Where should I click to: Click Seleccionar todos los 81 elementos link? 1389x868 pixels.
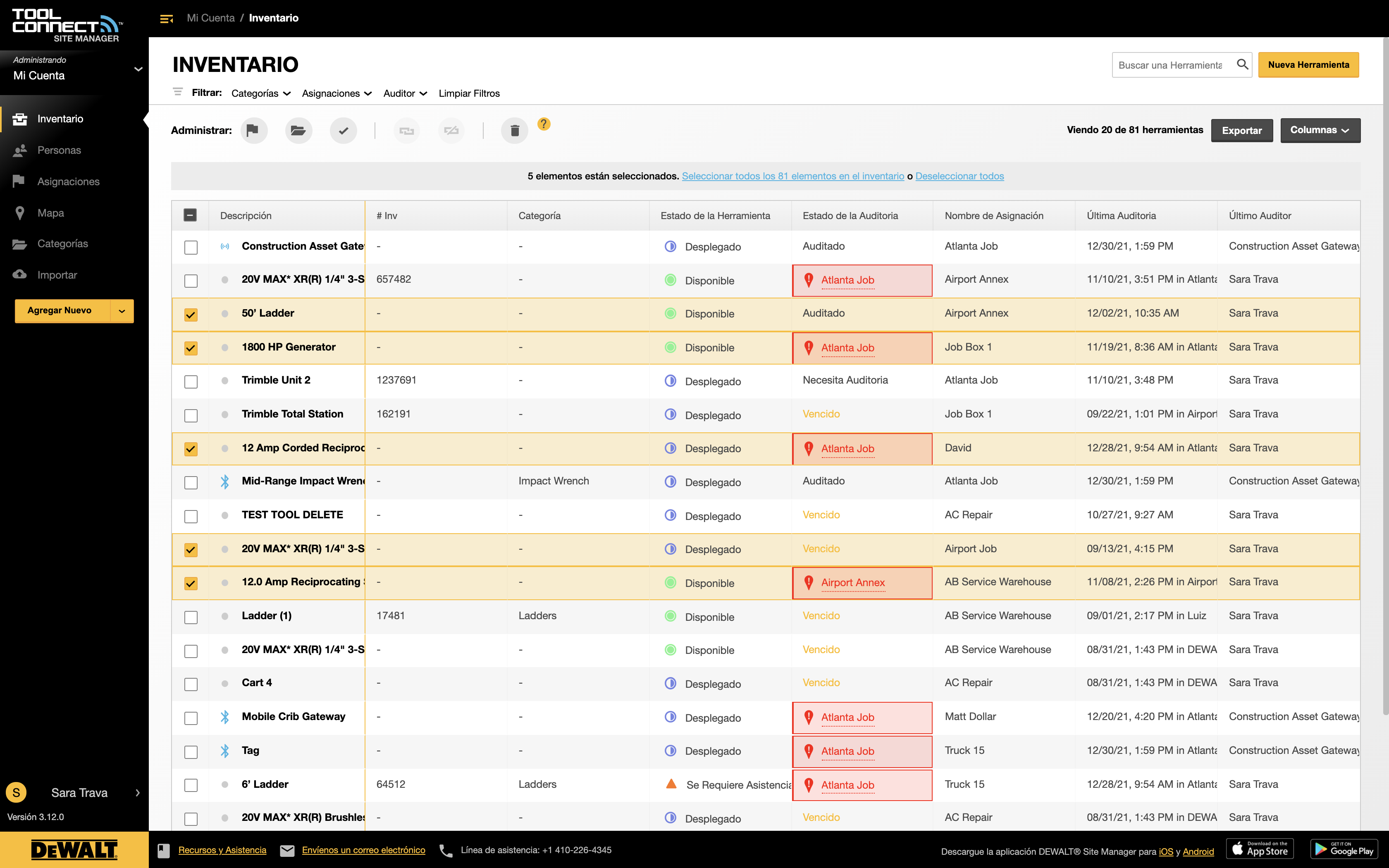(x=792, y=176)
